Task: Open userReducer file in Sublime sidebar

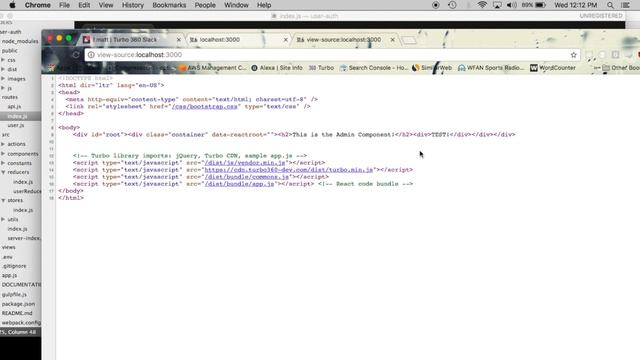Action: coord(27,191)
